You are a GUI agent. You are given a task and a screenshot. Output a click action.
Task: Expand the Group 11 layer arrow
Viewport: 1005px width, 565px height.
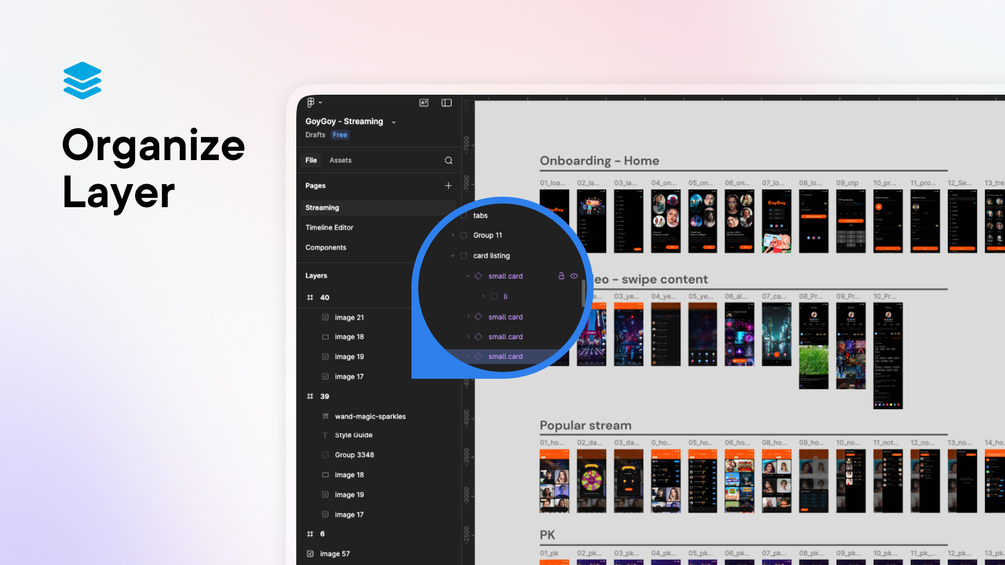tap(453, 235)
